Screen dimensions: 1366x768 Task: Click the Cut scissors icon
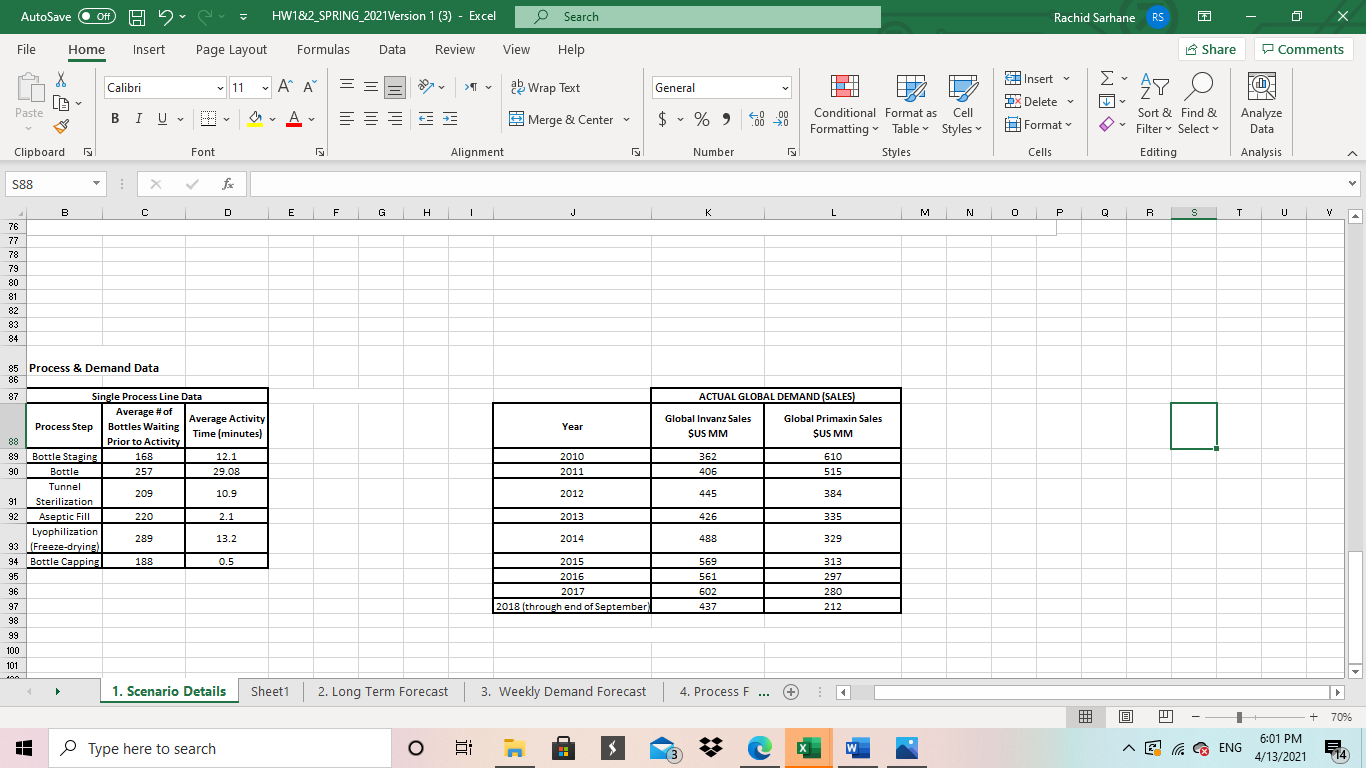tap(61, 81)
